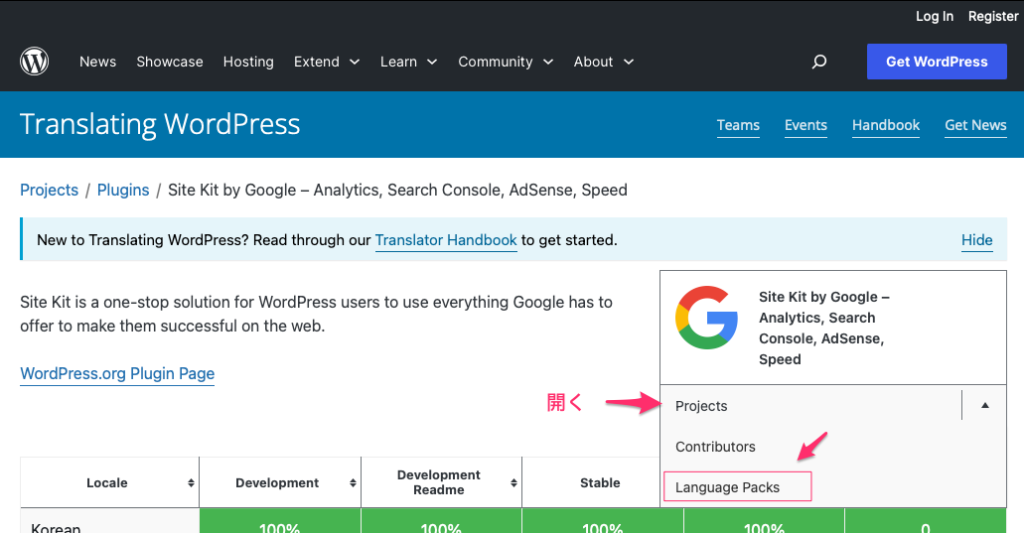Open the Showcase menu item

(x=170, y=62)
